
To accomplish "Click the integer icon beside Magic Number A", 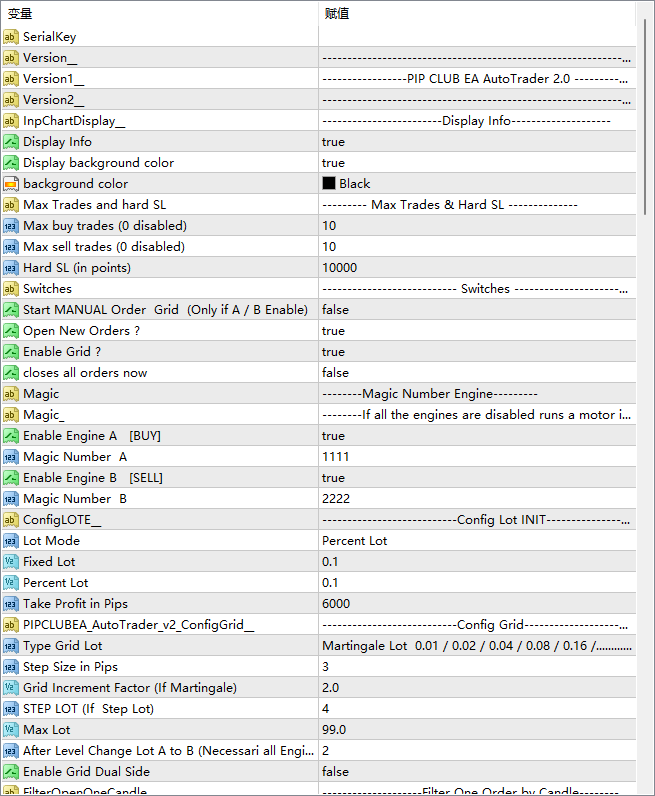I will click(11, 457).
